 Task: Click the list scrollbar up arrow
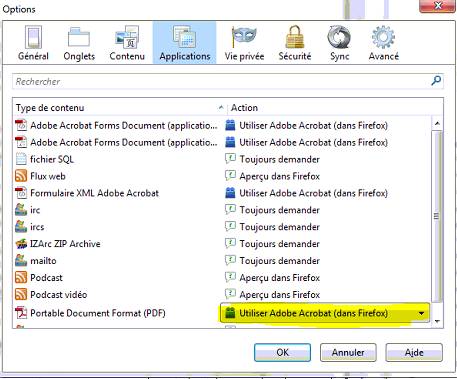(x=437, y=124)
